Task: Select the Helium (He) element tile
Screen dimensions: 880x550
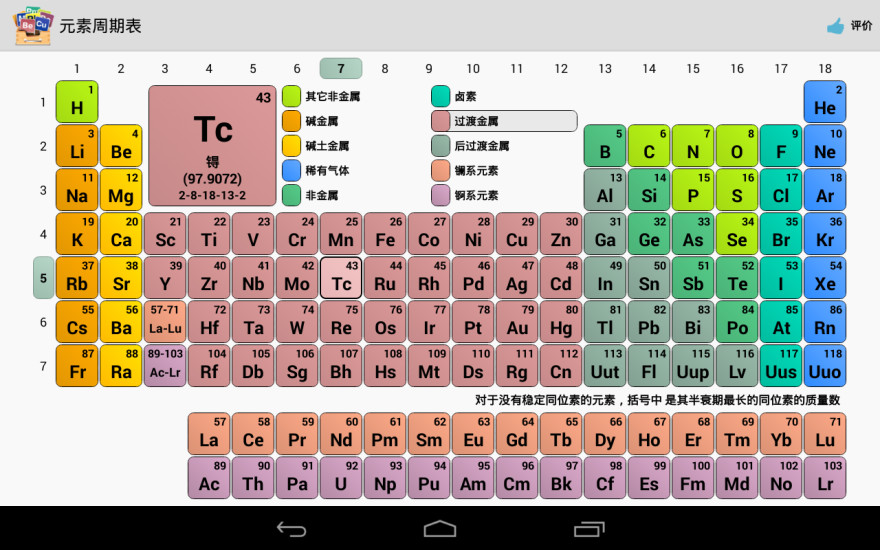Action: coord(825,102)
